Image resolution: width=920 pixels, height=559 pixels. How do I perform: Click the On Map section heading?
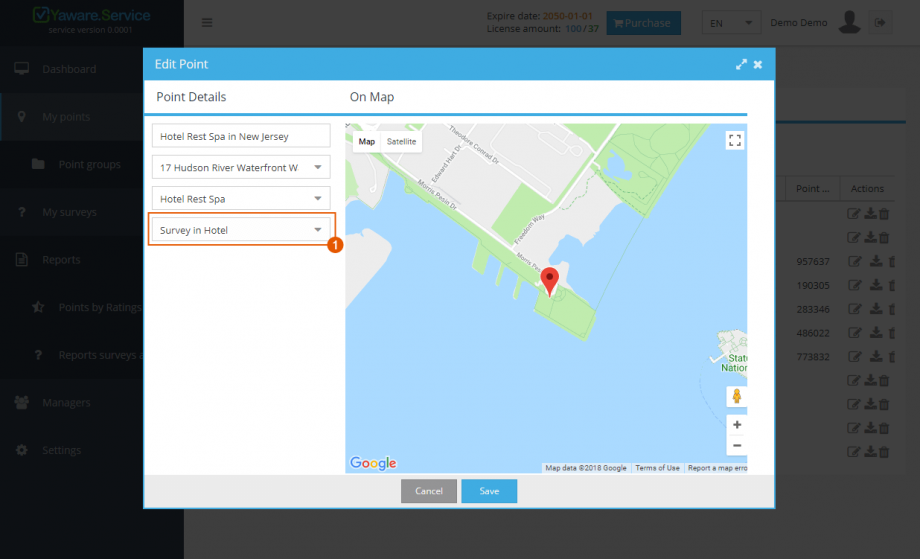coord(372,97)
